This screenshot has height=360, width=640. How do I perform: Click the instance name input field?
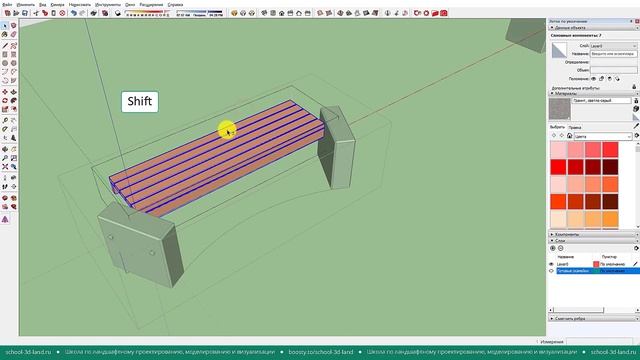614,54
